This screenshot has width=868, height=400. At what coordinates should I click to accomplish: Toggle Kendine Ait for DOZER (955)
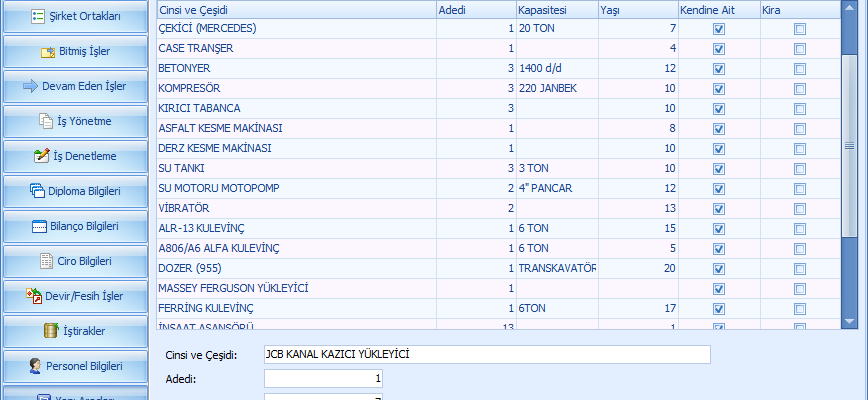719,269
